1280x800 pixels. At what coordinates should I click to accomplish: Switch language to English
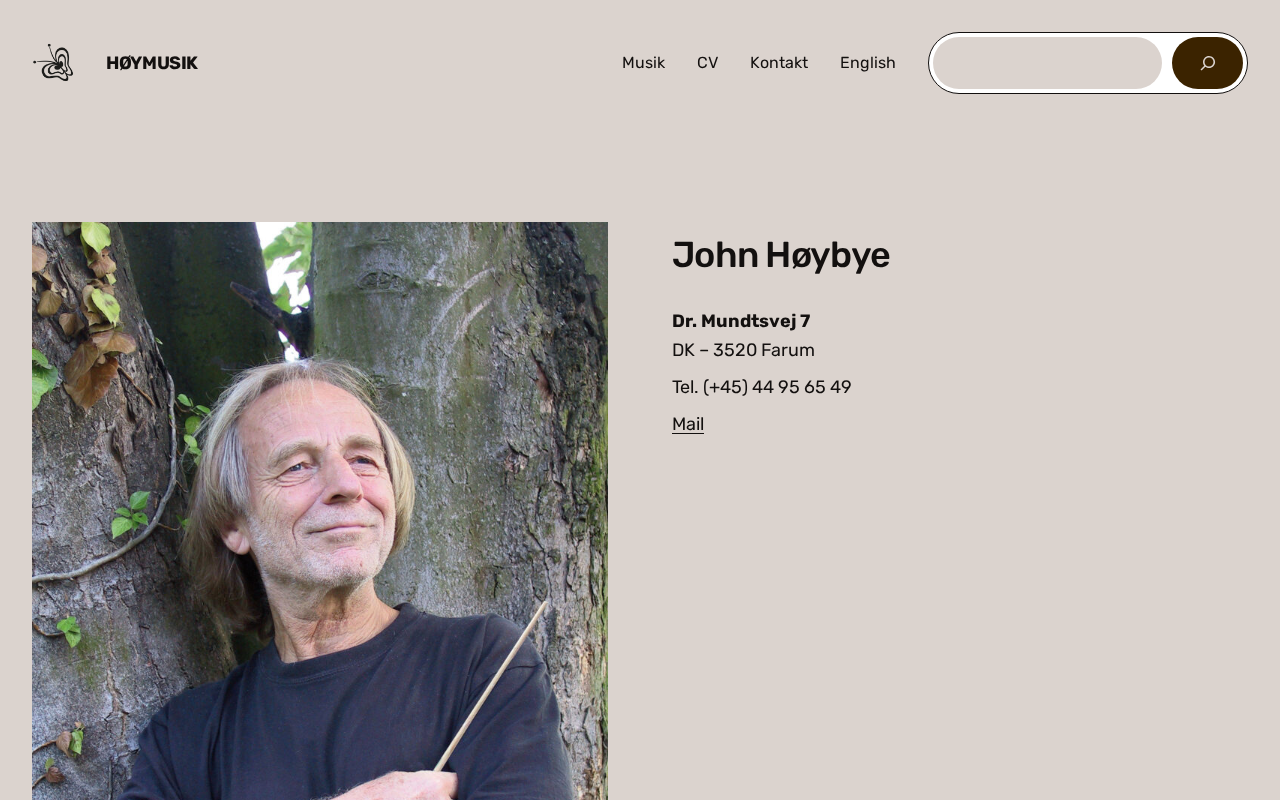tap(868, 63)
